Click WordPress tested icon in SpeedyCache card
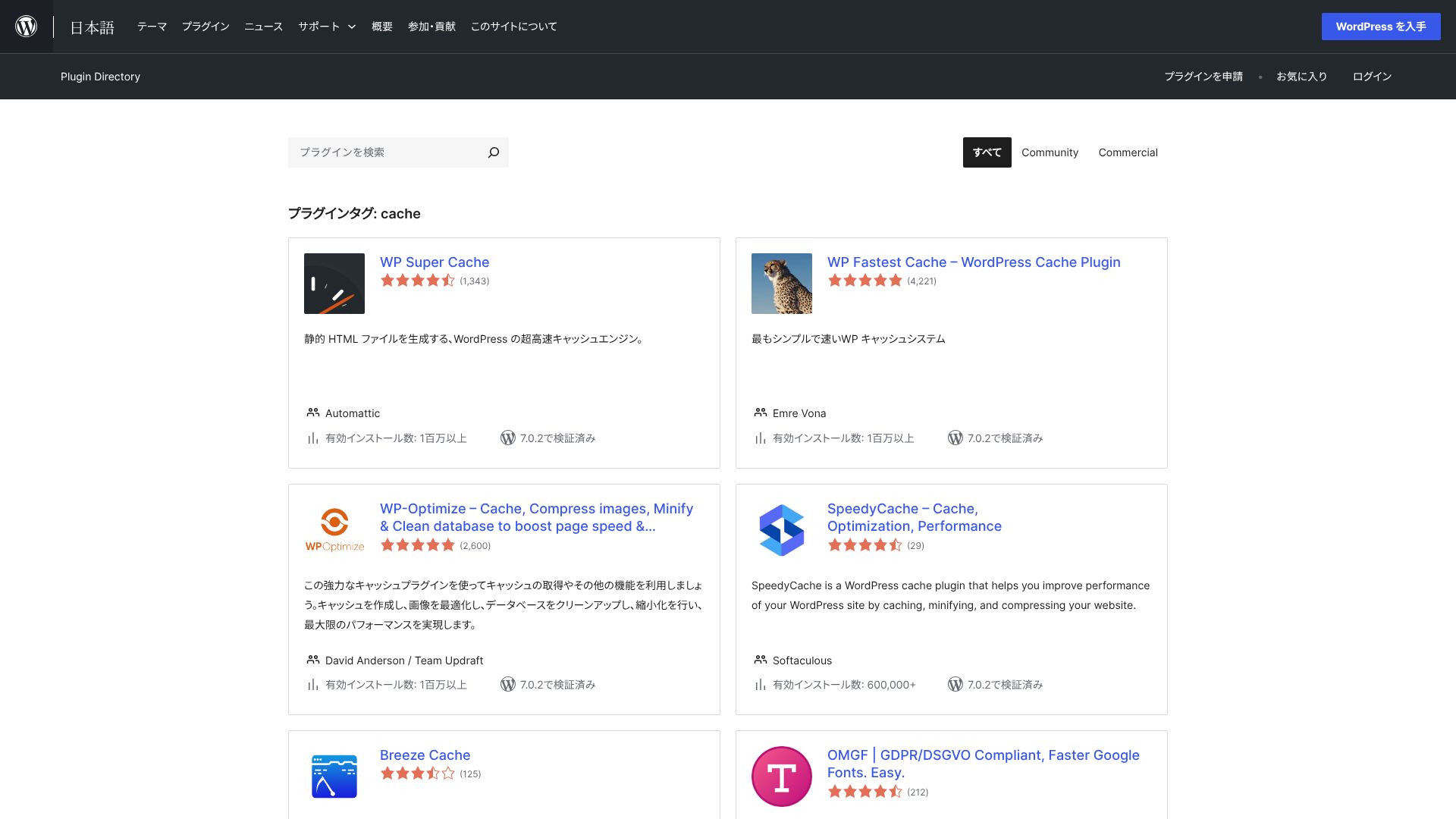 coord(955,684)
